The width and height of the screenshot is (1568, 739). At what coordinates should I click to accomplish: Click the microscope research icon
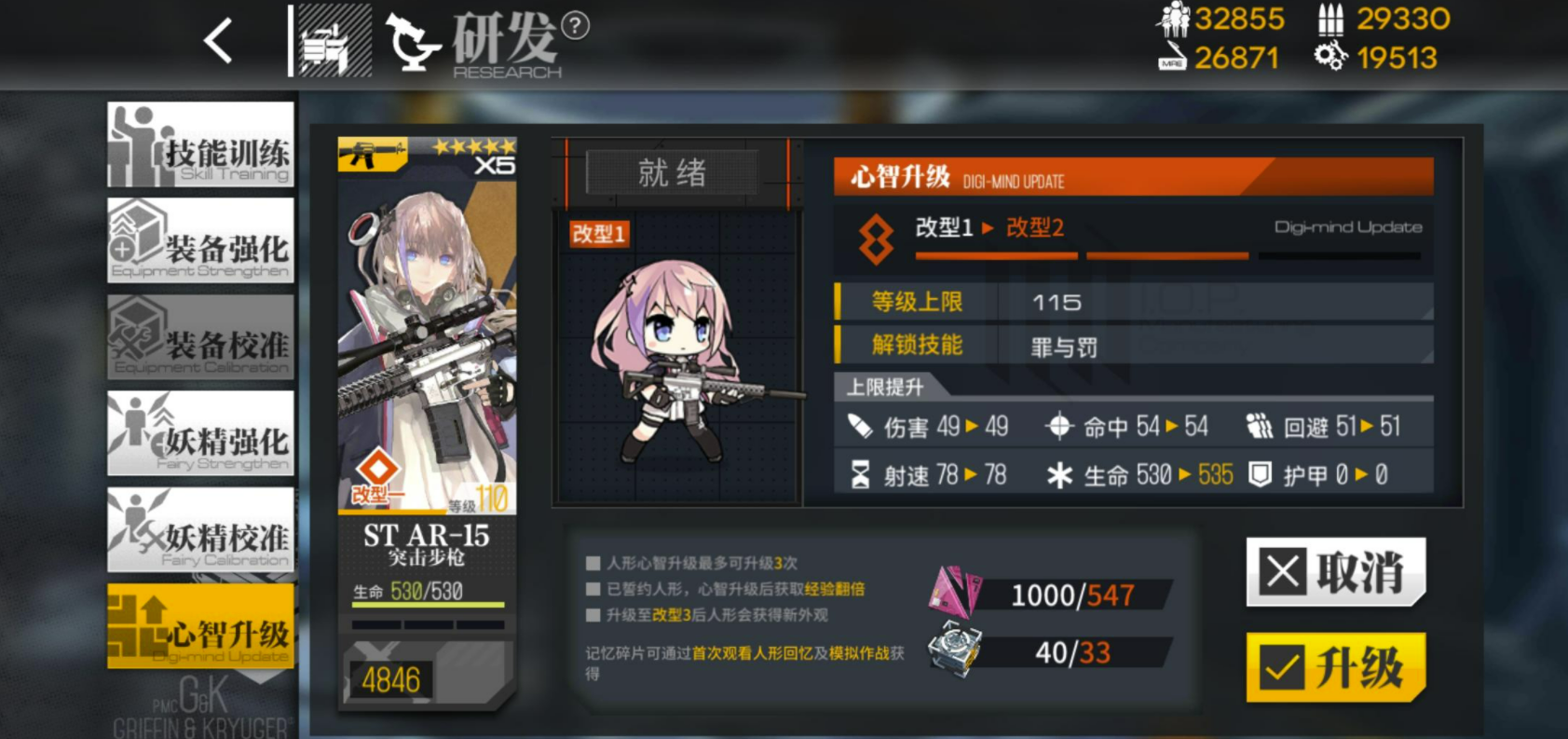pyautogui.click(x=412, y=42)
